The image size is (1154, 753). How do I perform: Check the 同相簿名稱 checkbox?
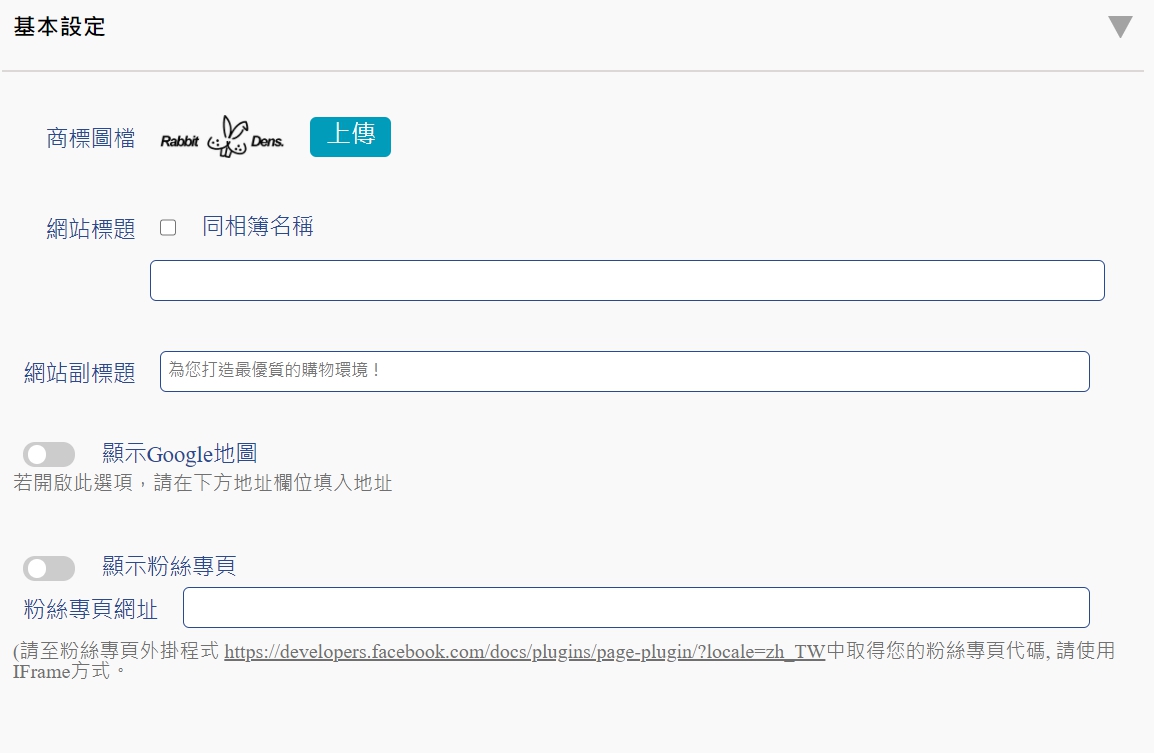tap(168, 227)
